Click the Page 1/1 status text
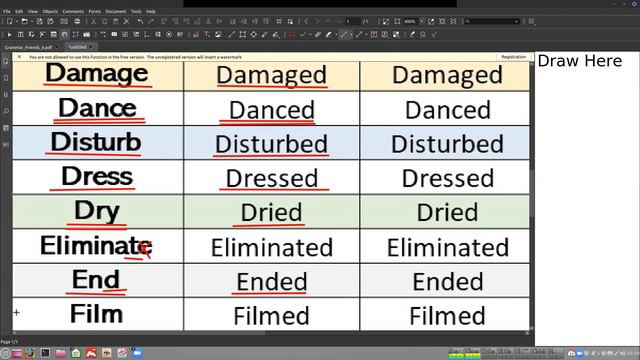Screen dimensions: 640x360 [x=9, y=342]
